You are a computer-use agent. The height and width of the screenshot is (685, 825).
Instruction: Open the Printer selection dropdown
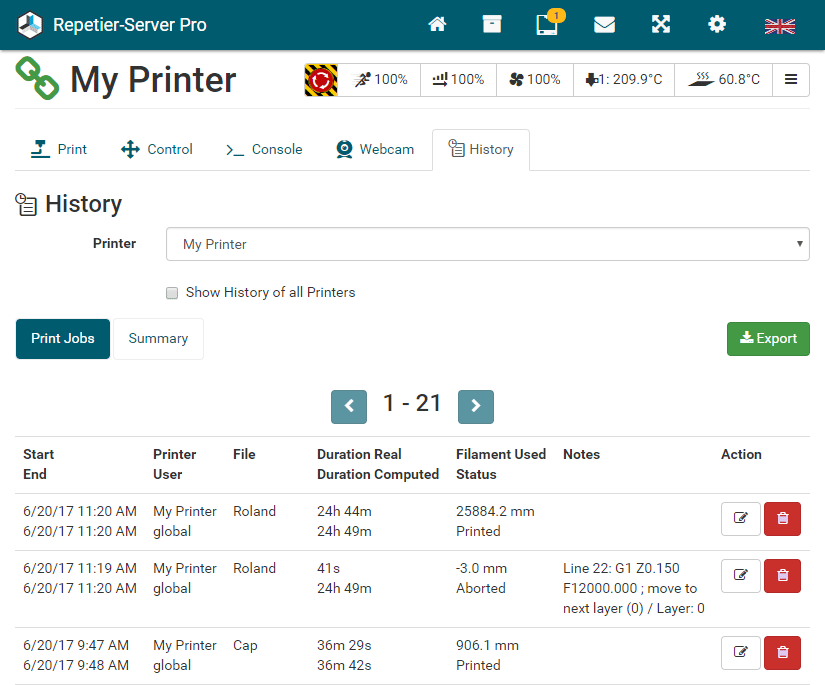(x=487, y=244)
